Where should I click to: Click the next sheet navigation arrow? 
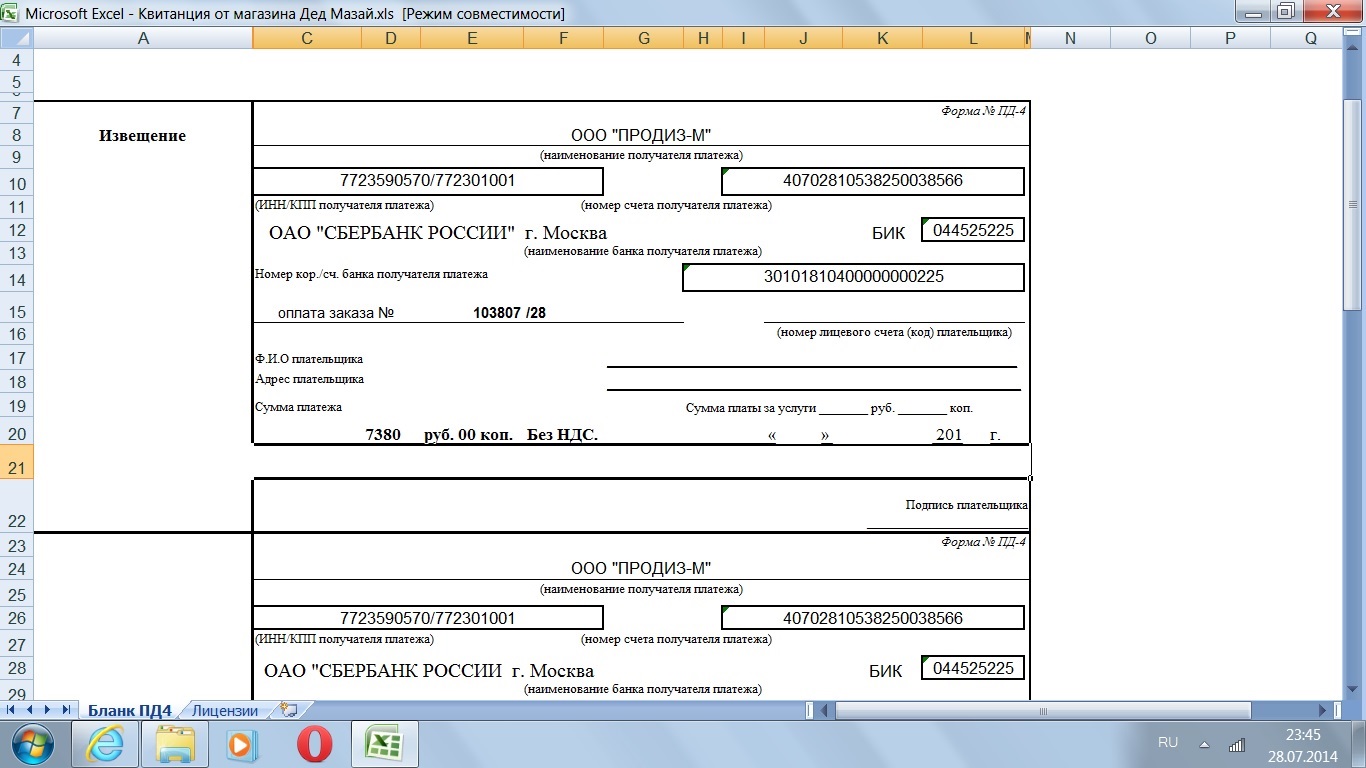(48, 710)
